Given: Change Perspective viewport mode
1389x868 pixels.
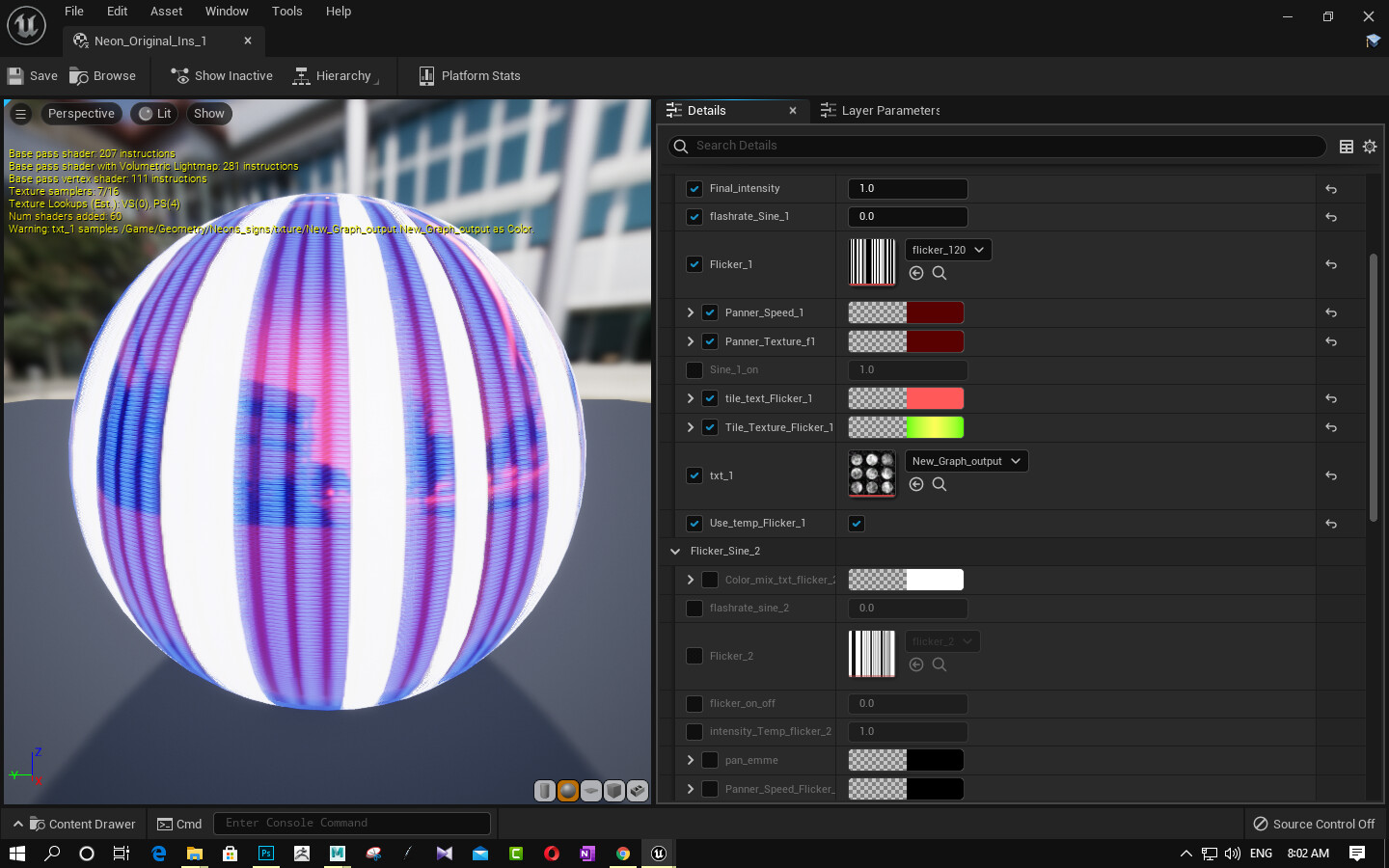Looking at the screenshot, I should pyautogui.click(x=81, y=114).
